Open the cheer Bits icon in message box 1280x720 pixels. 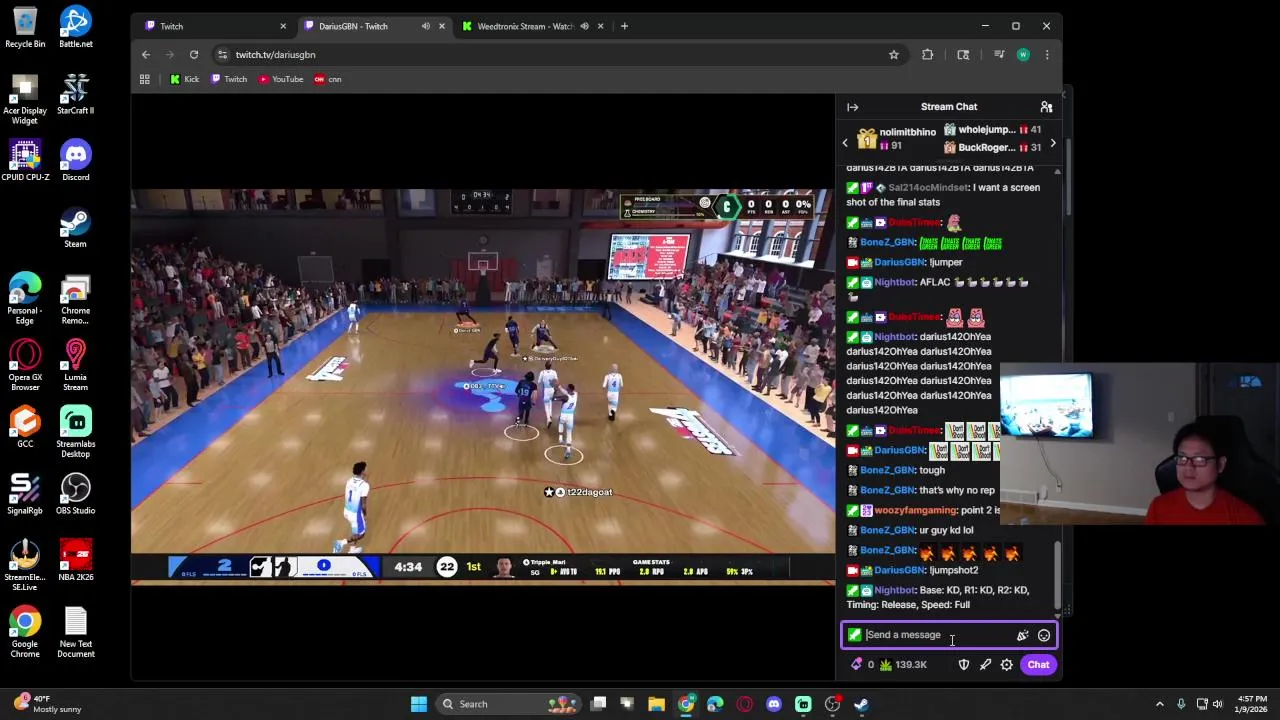click(x=1022, y=635)
